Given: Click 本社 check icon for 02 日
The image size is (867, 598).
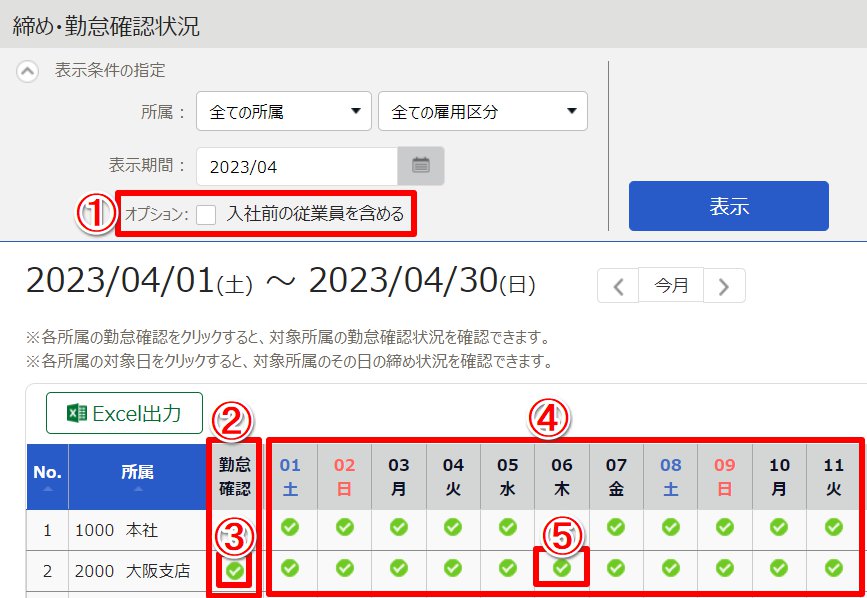Looking at the screenshot, I should [x=344, y=527].
